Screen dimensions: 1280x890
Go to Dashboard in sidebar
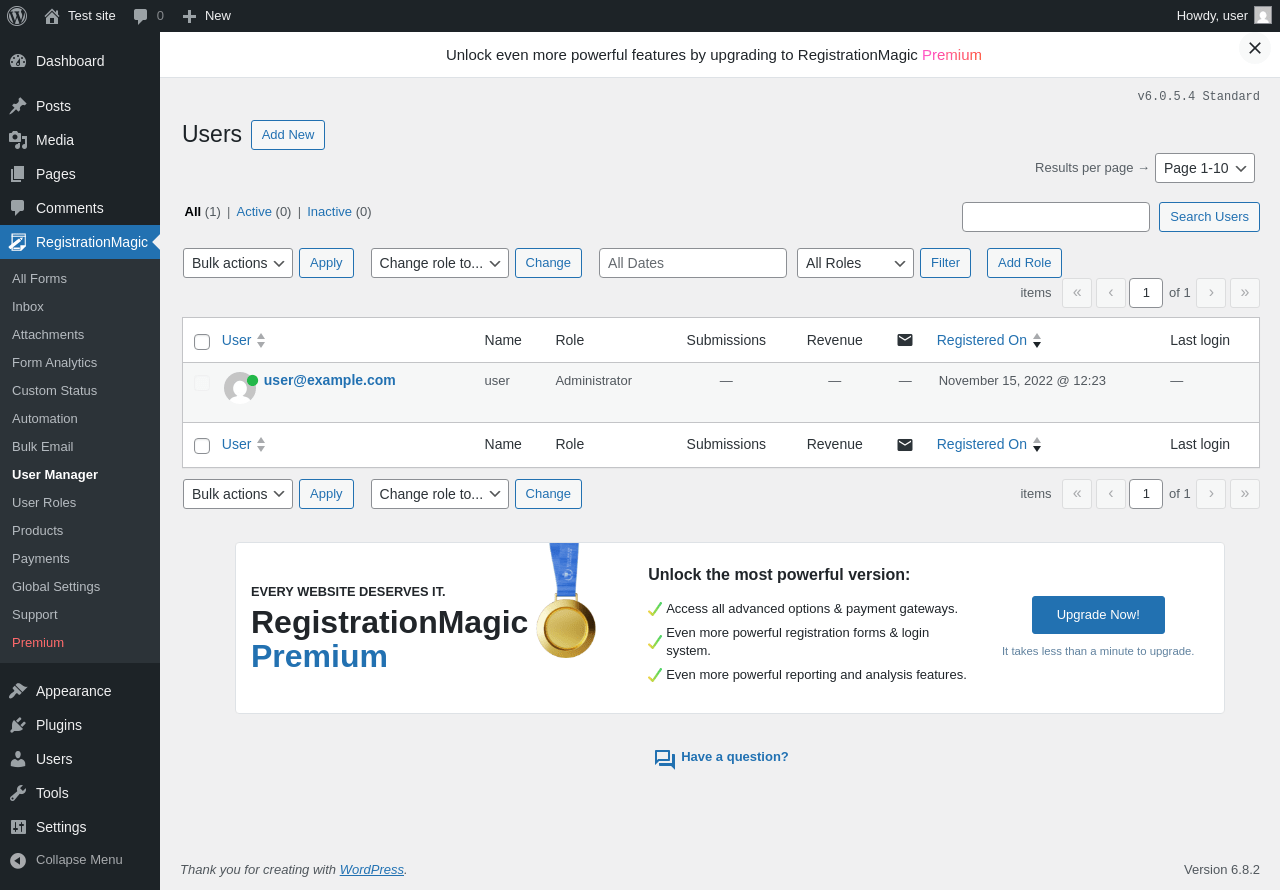80,61
